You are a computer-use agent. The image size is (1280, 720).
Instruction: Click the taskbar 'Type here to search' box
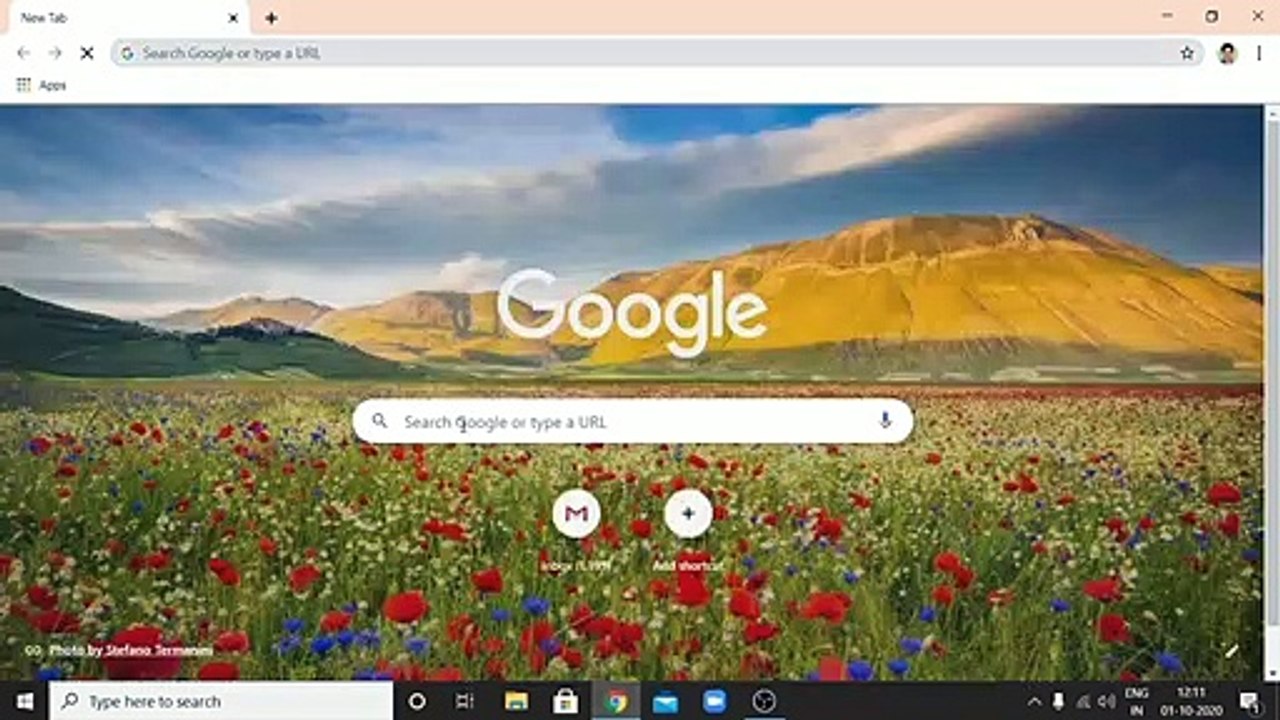click(220, 701)
